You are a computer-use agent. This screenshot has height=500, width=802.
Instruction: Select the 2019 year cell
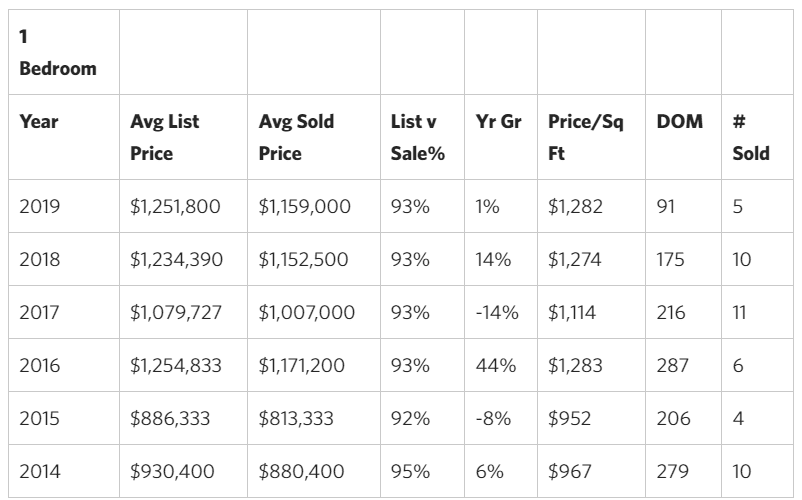(40, 207)
